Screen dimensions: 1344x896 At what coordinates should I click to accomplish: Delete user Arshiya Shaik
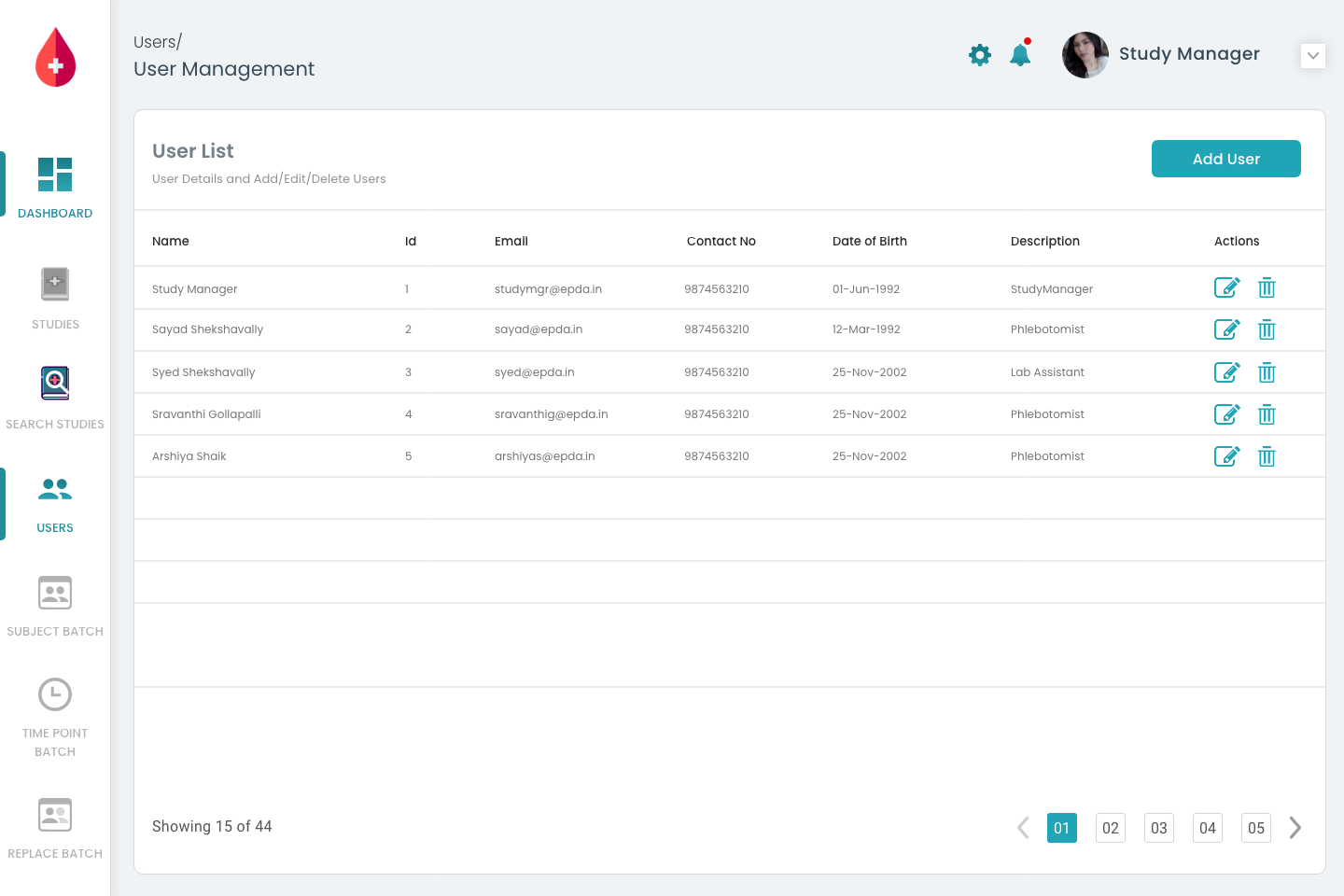1267,456
